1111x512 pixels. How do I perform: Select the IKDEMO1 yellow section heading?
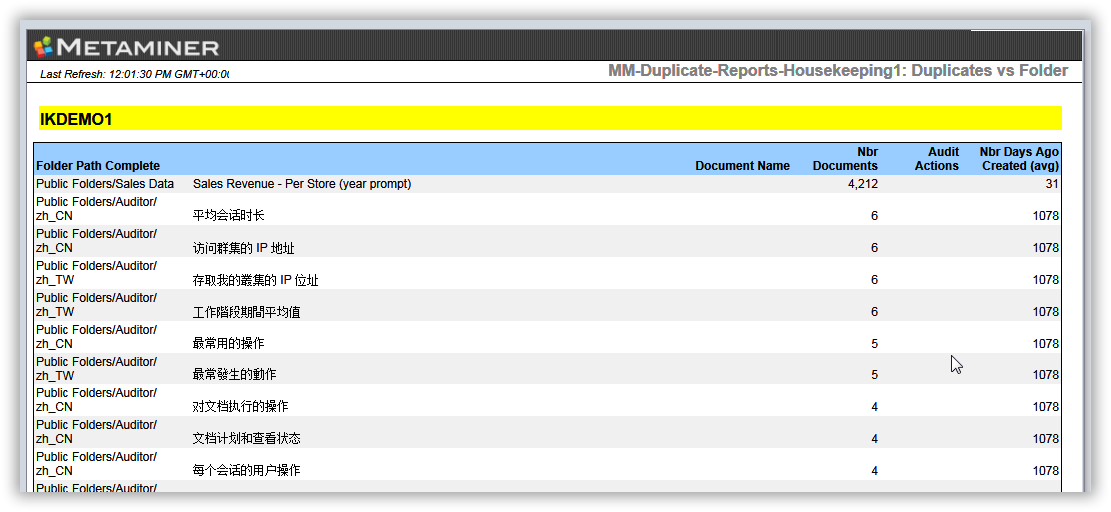[551, 119]
